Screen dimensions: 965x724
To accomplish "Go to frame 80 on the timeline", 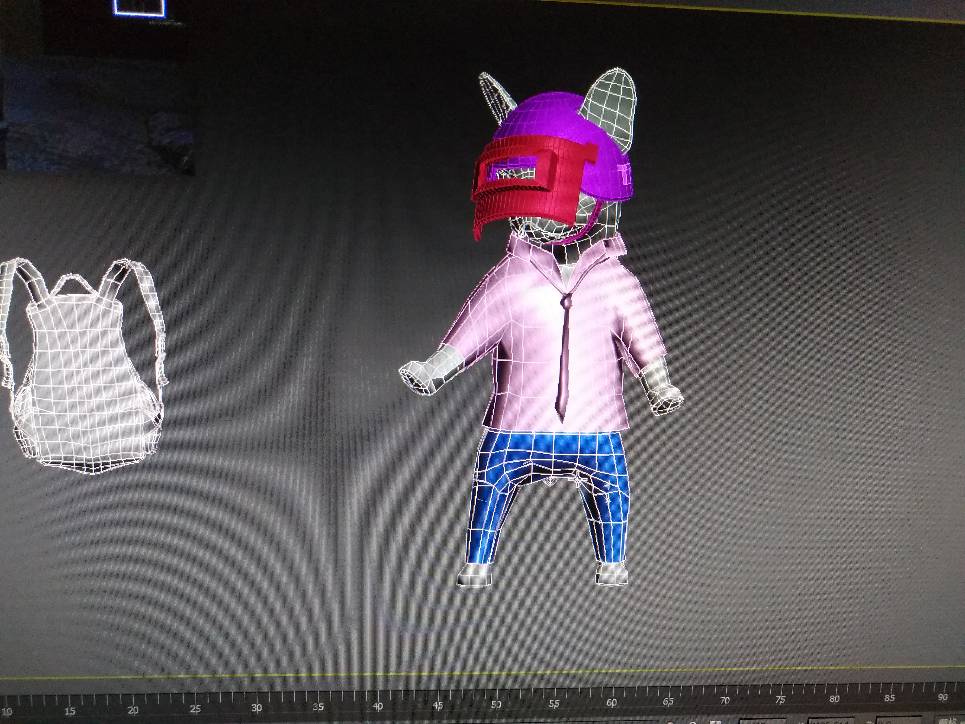I will 835,699.
